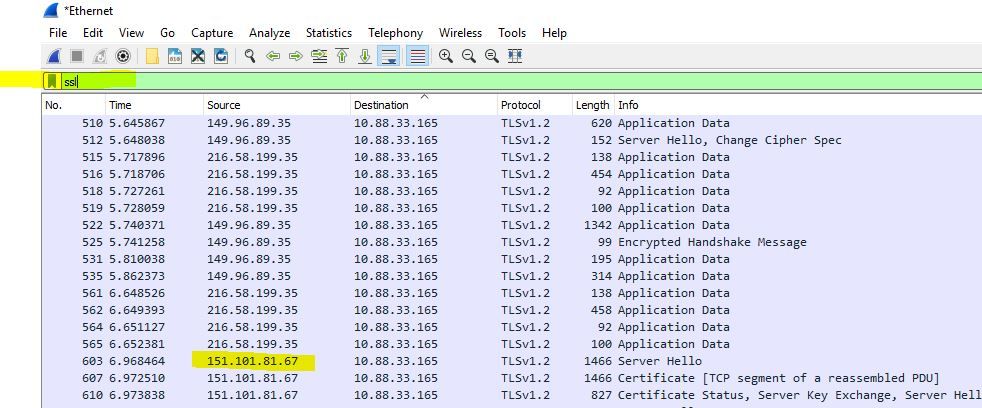
Task: Open the Help menu
Action: pos(554,33)
